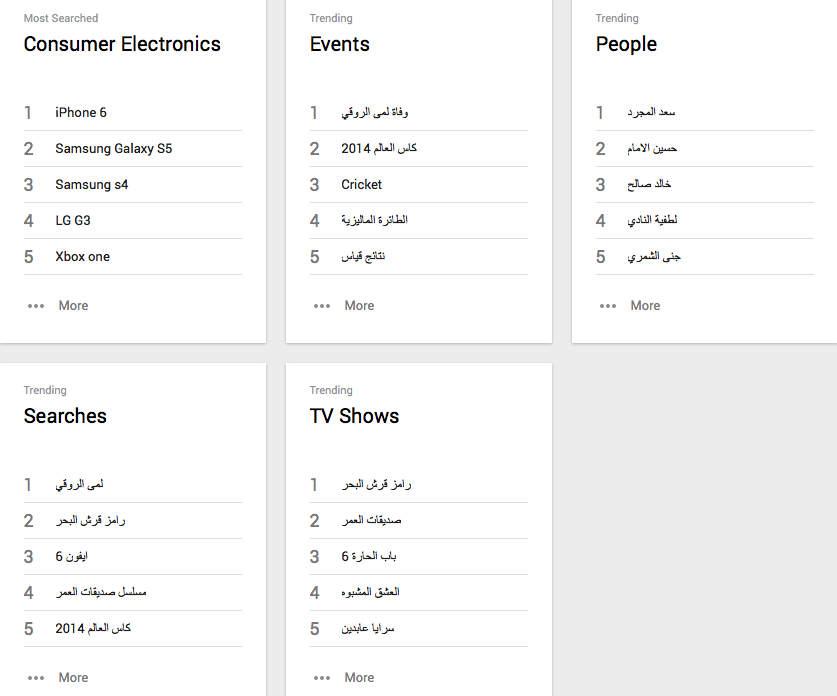Image resolution: width=837 pixels, height=696 pixels.
Task: Select the People card heading
Action: [626, 44]
